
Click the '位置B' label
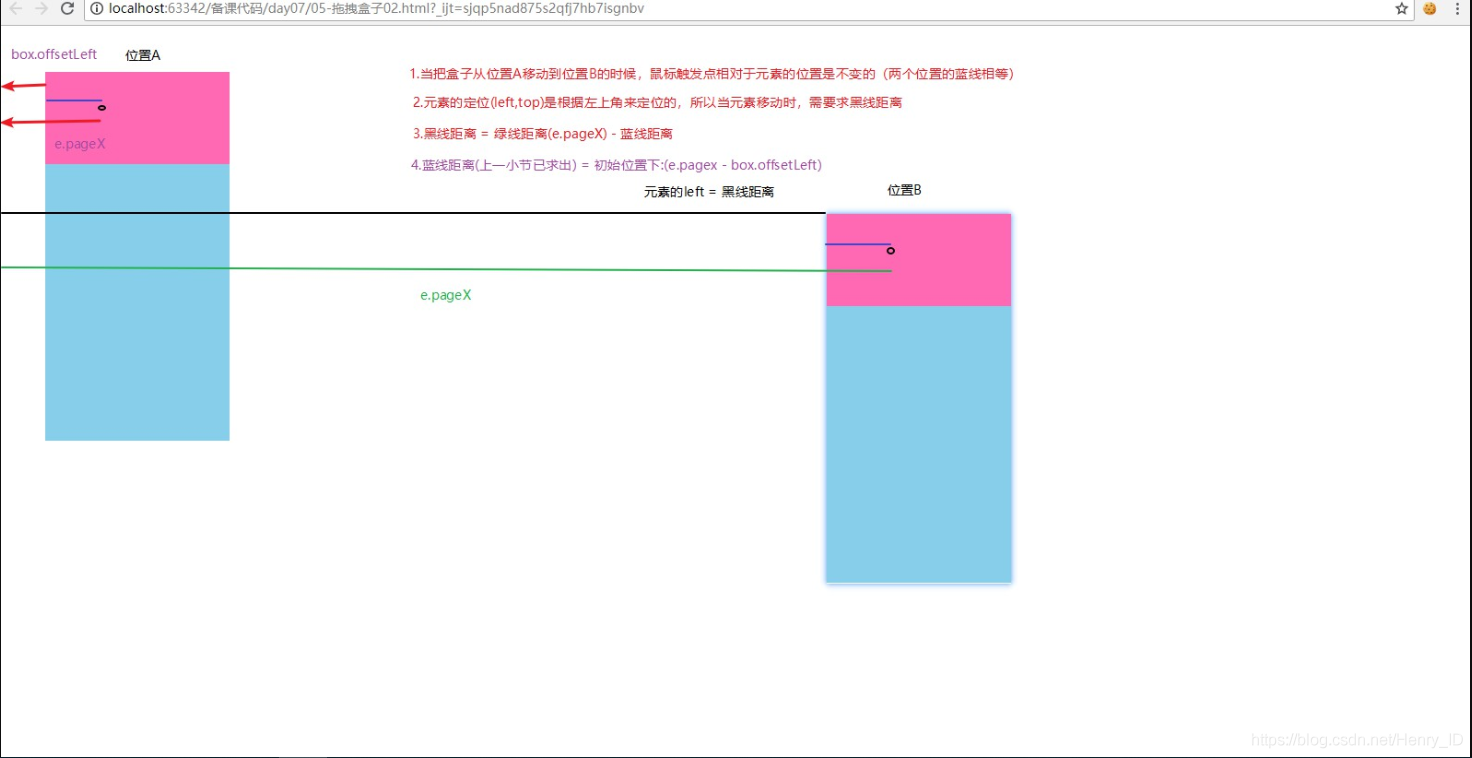tap(904, 190)
